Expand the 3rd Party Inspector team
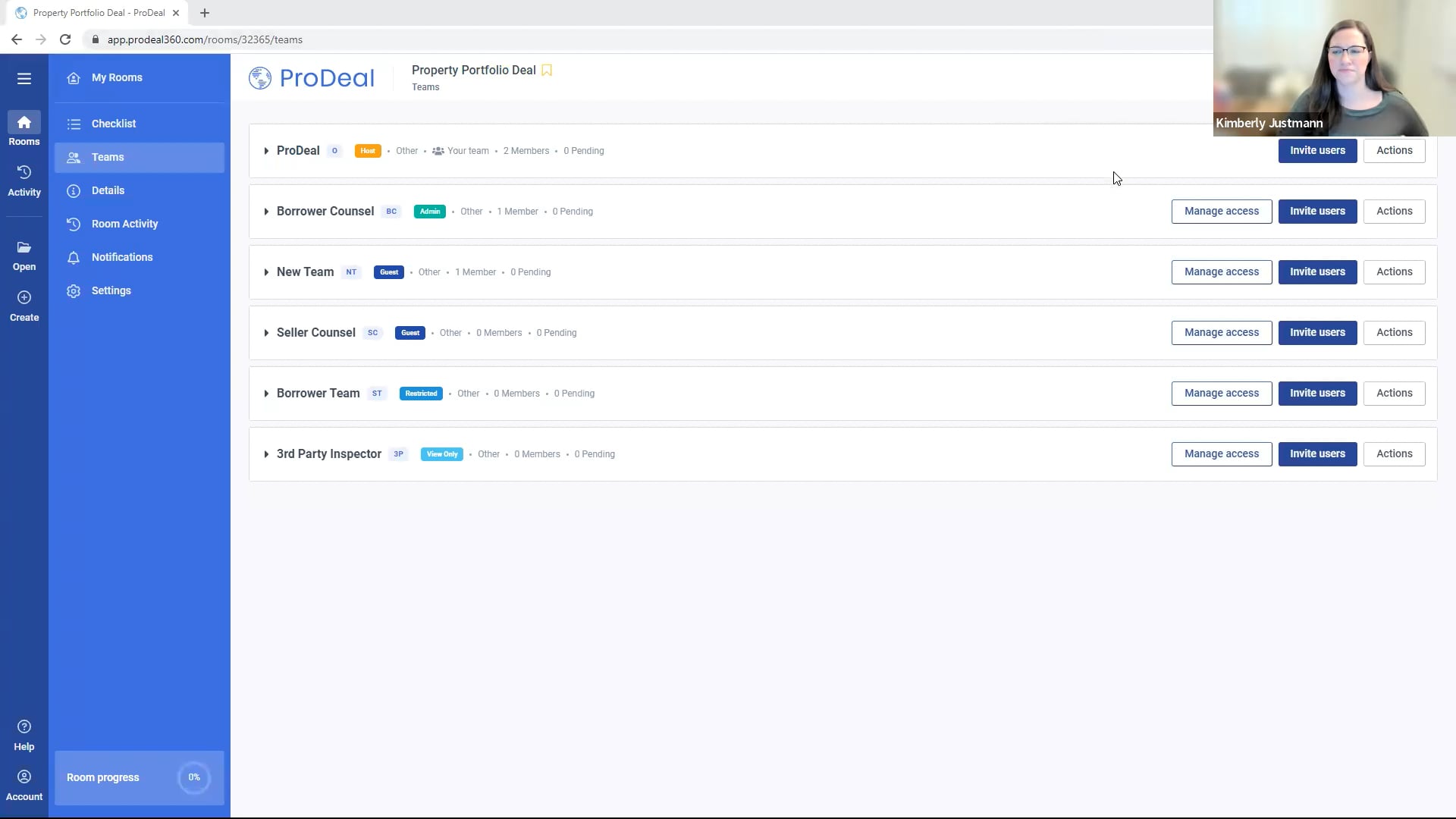1456x819 pixels. click(266, 454)
